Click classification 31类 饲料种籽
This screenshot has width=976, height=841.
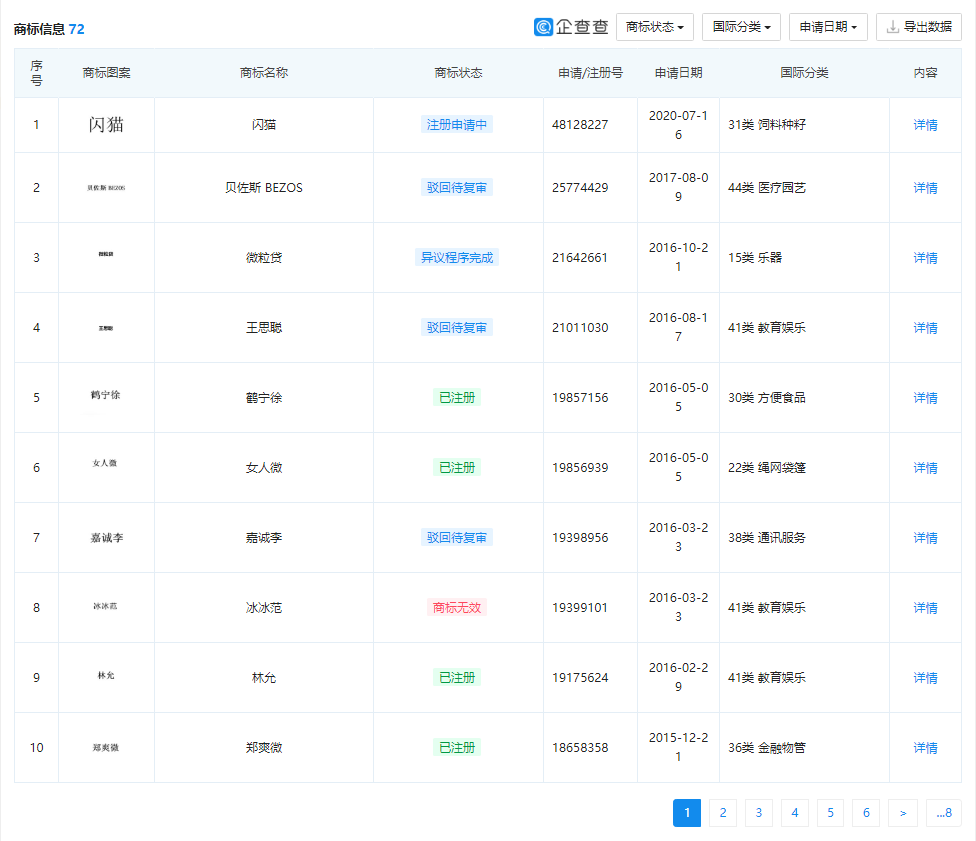click(x=767, y=125)
